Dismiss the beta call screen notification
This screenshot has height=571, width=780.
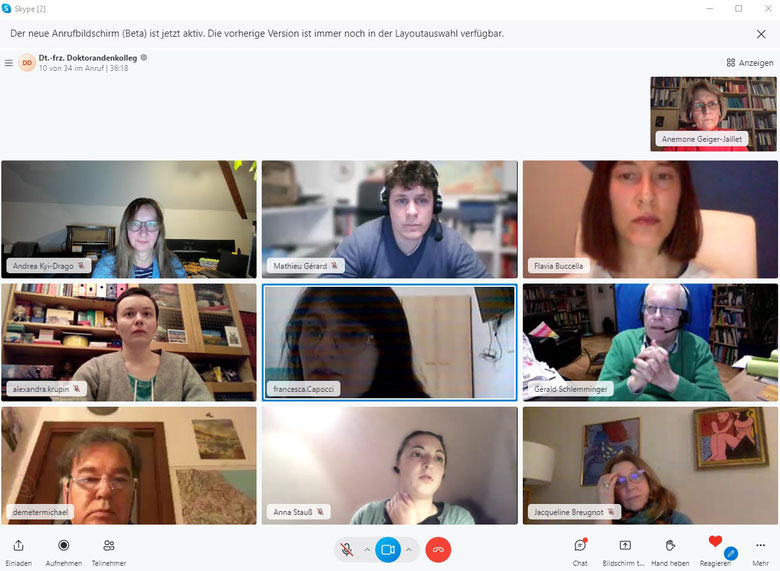coord(761,34)
